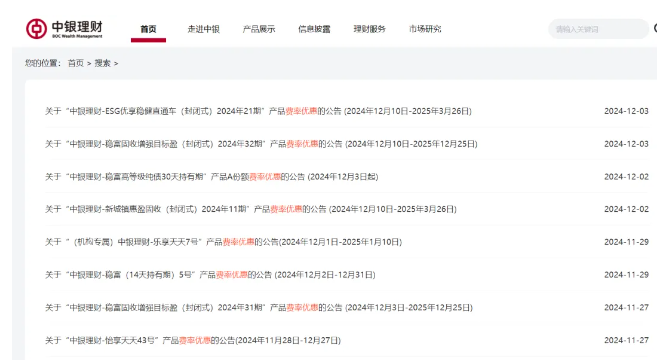Viewport: 670px width, 364px height.
Task: Open the 信息披露 menu
Action: click(x=314, y=29)
